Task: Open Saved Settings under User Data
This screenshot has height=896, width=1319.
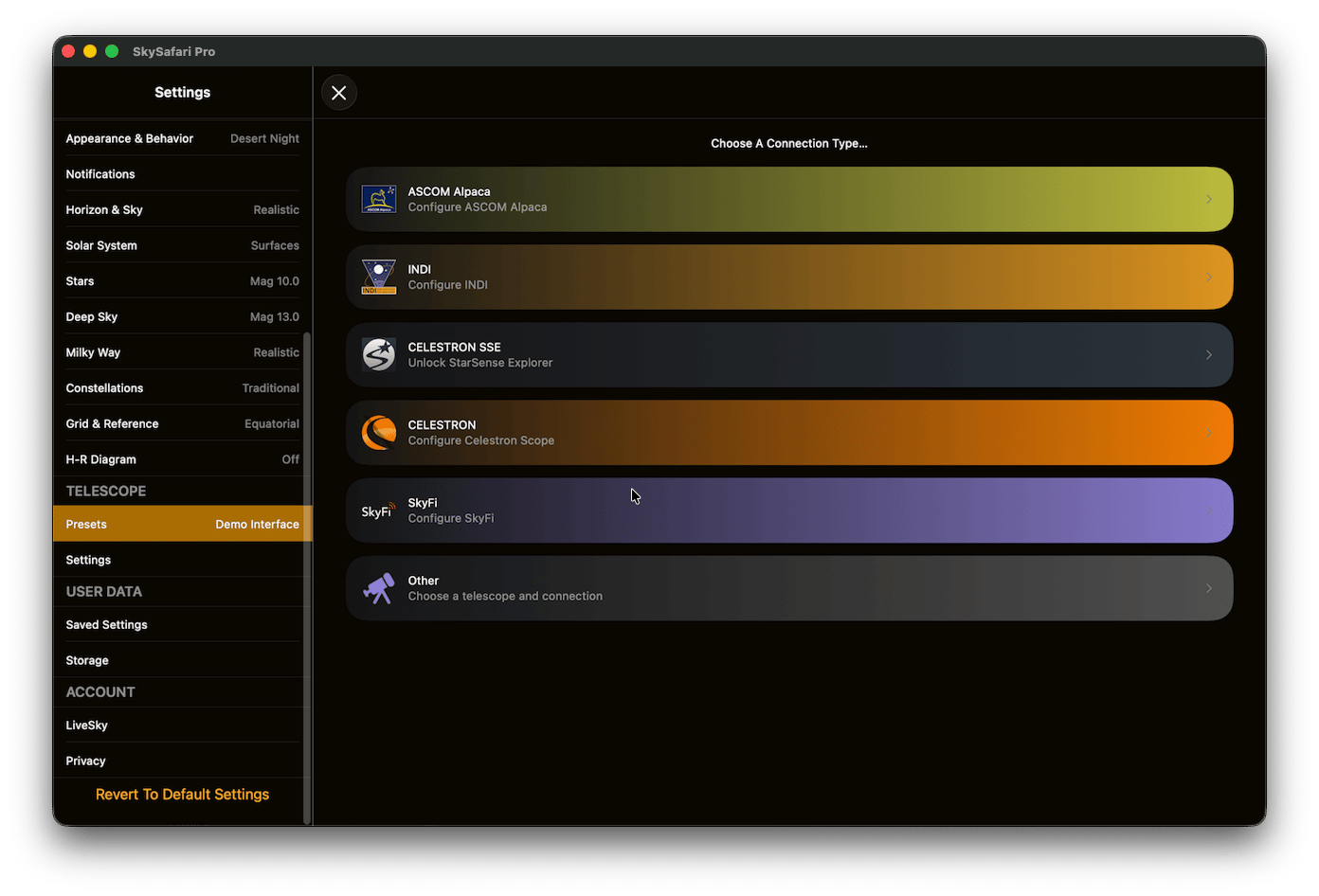Action: (x=182, y=625)
